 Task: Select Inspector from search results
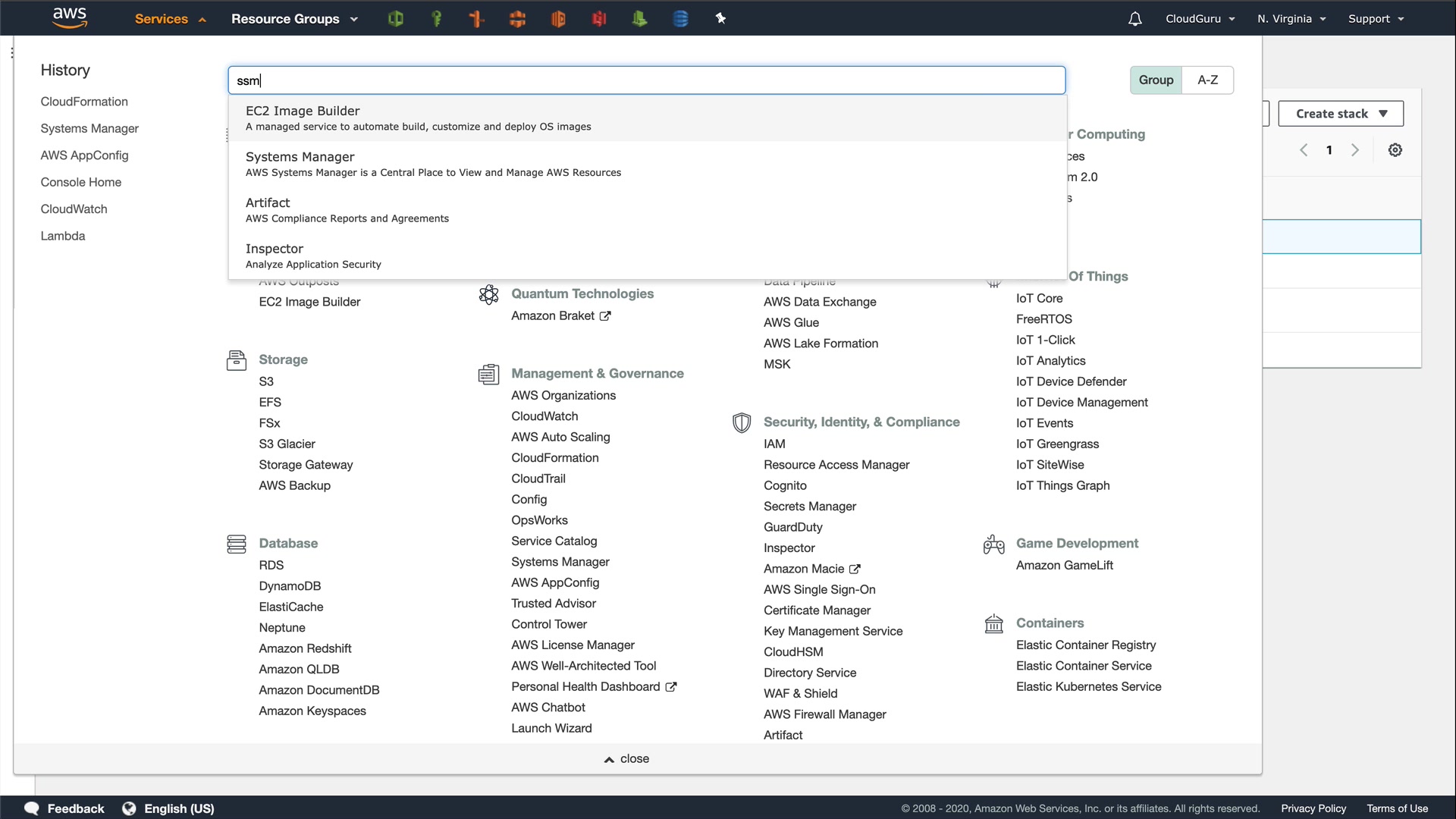tap(274, 249)
